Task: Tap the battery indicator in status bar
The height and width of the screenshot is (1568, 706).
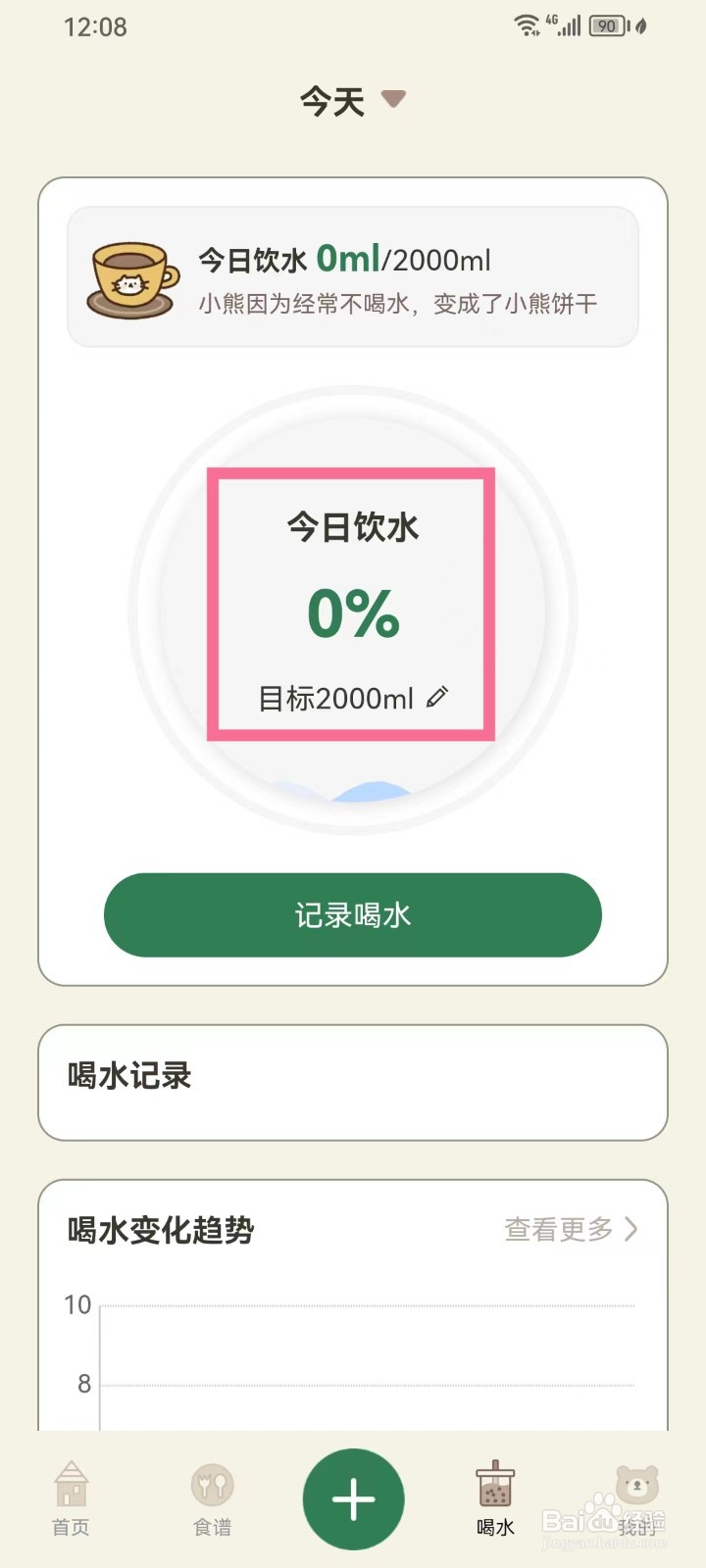Action: 608,26
